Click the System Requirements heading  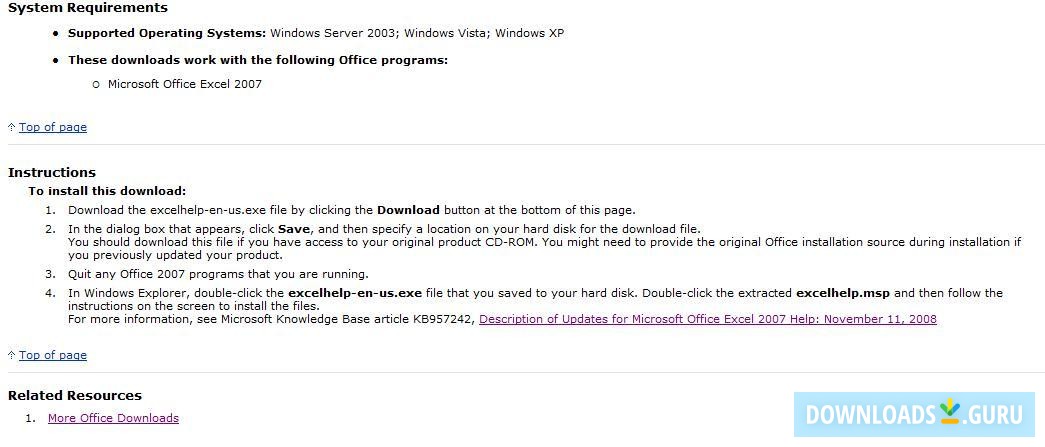pos(88,8)
